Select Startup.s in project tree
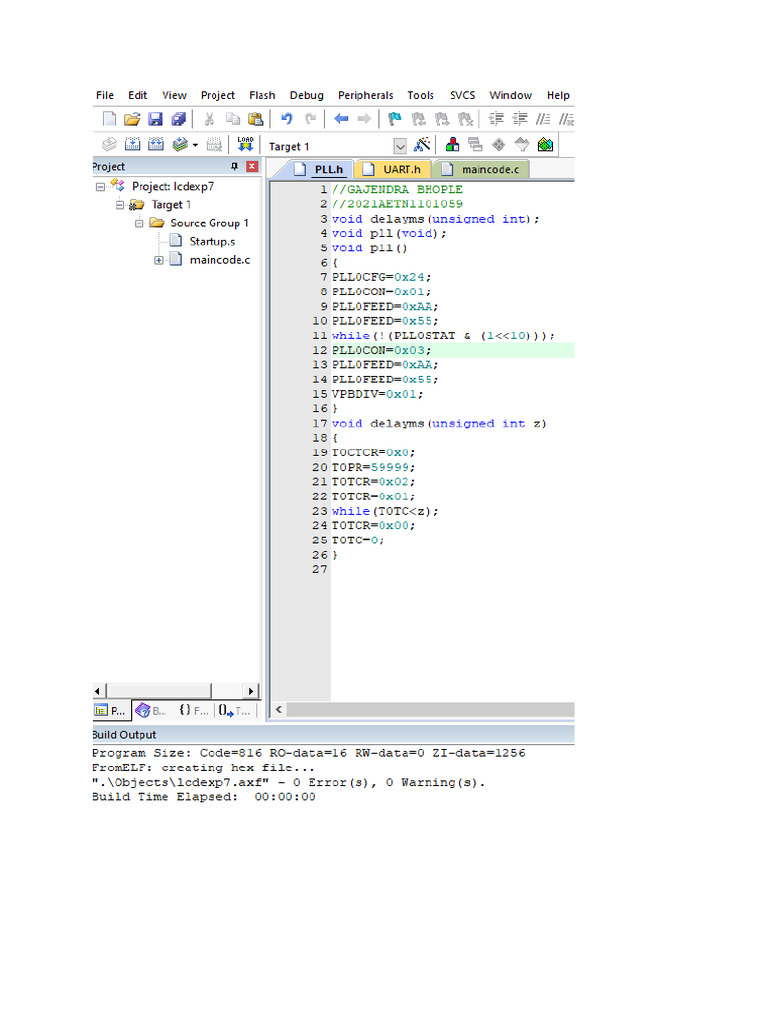Image resolution: width=768 pixels, height=1024 pixels. [212, 241]
